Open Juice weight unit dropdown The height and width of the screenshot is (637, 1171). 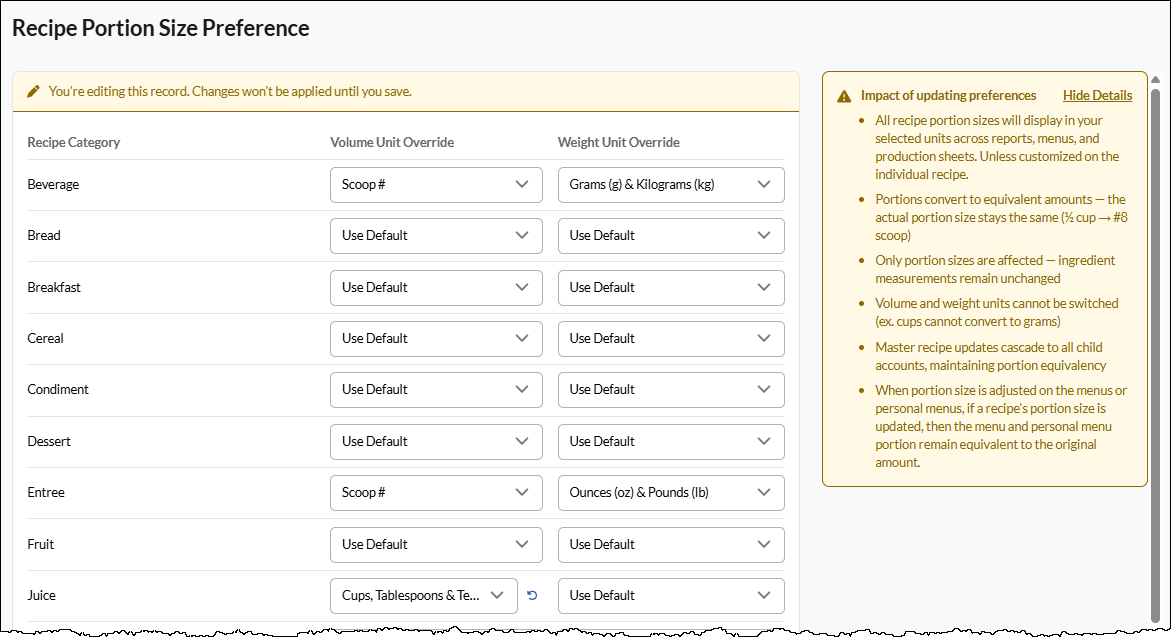click(671, 596)
